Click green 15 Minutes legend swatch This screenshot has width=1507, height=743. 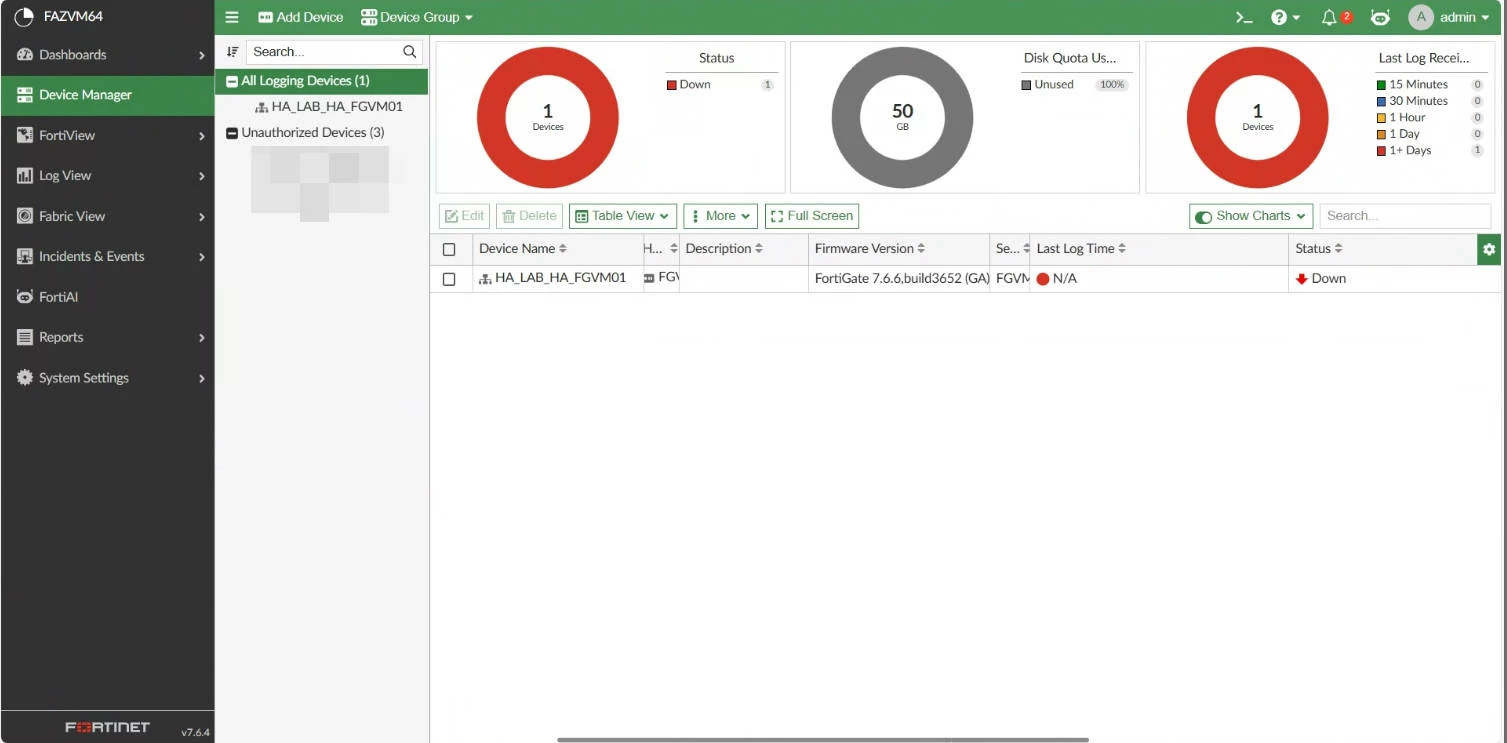point(1382,85)
